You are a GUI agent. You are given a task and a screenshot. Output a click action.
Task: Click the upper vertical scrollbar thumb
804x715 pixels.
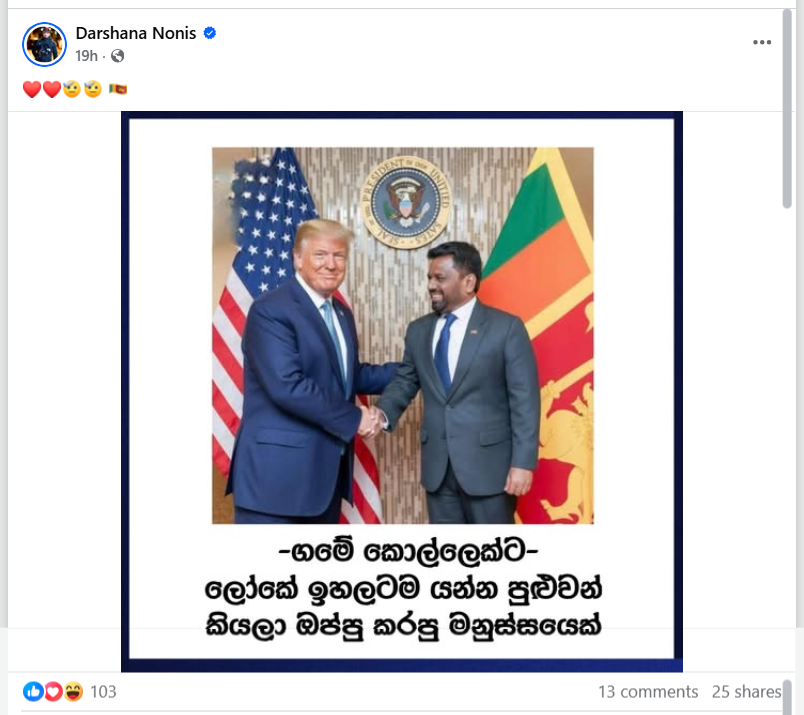(787, 108)
